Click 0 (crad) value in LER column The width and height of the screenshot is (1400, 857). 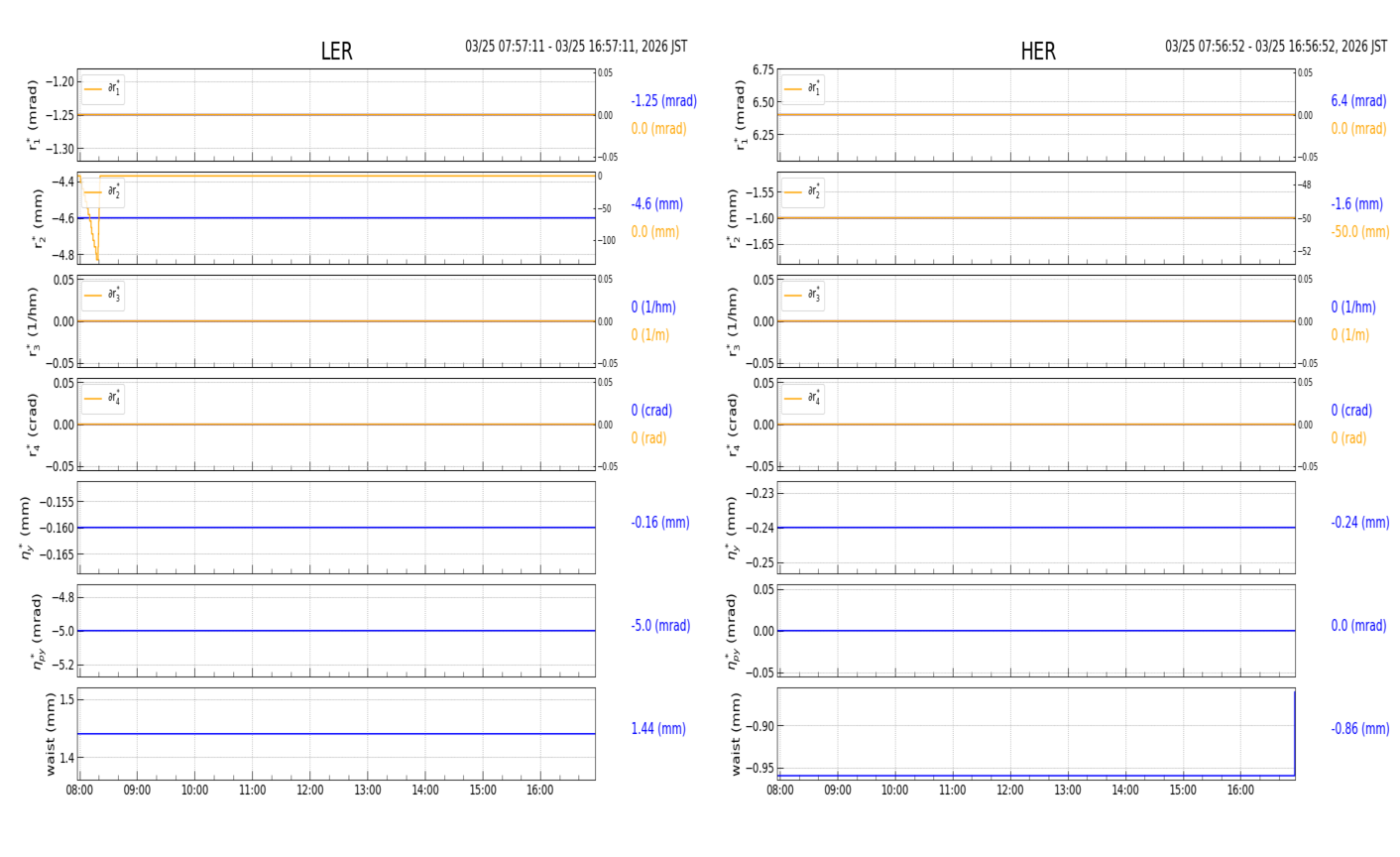(x=651, y=411)
